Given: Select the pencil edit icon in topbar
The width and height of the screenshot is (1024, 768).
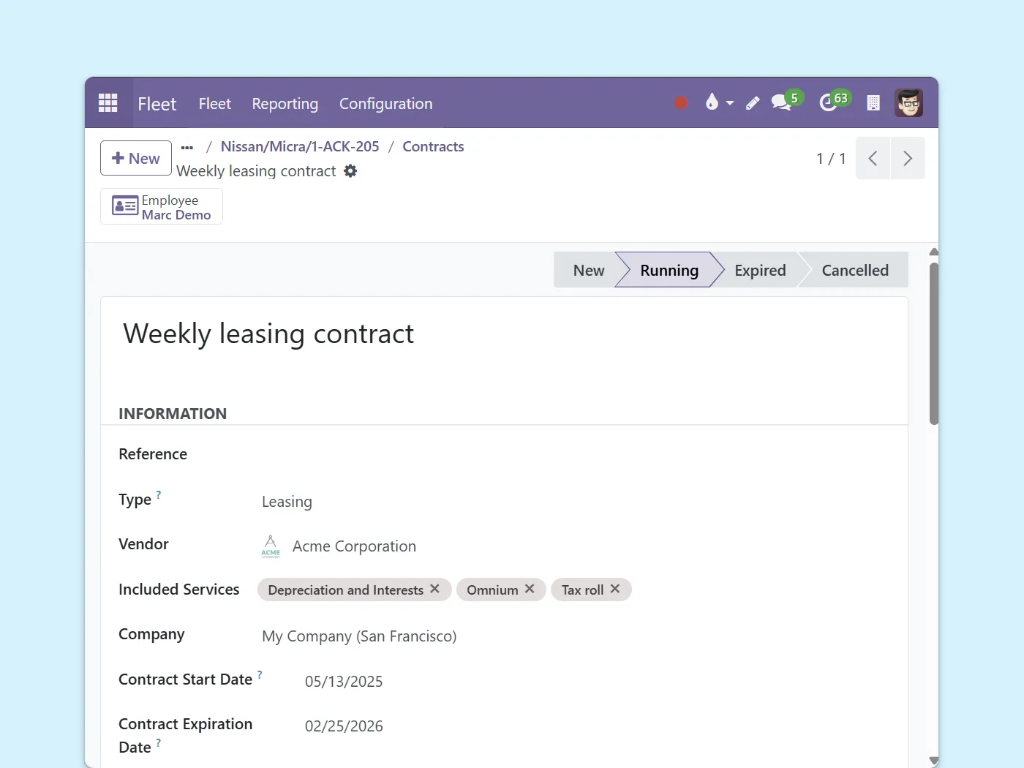Looking at the screenshot, I should tap(752, 103).
